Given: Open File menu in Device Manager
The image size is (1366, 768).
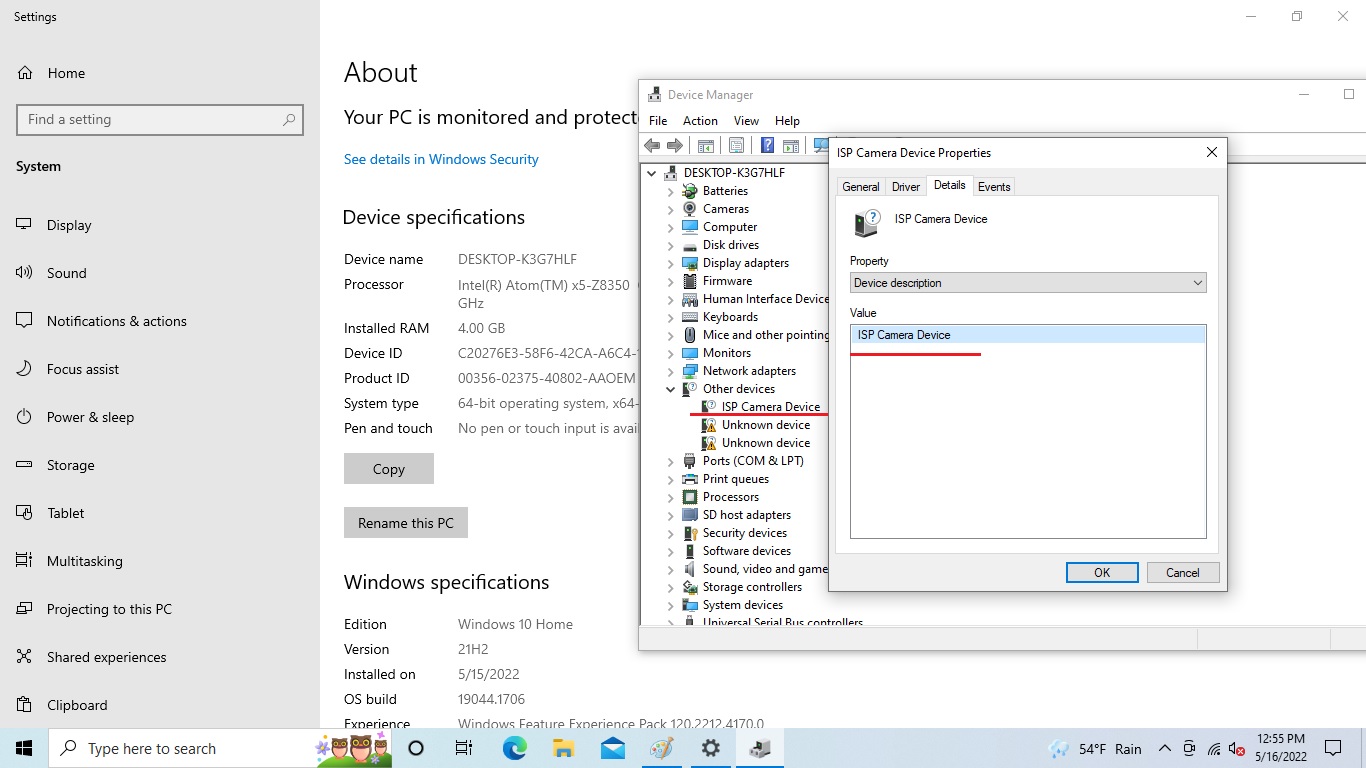Looking at the screenshot, I should pos(658,121).
